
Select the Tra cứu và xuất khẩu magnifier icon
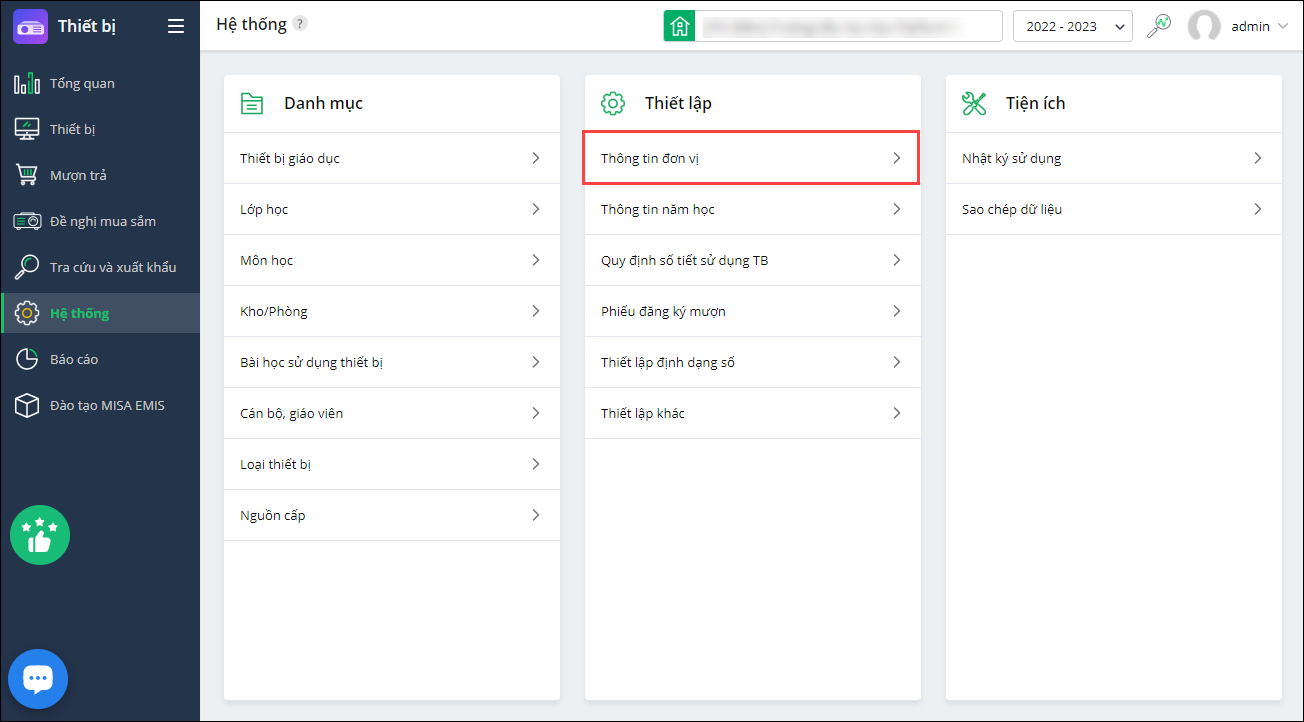(x=27, y=267)
